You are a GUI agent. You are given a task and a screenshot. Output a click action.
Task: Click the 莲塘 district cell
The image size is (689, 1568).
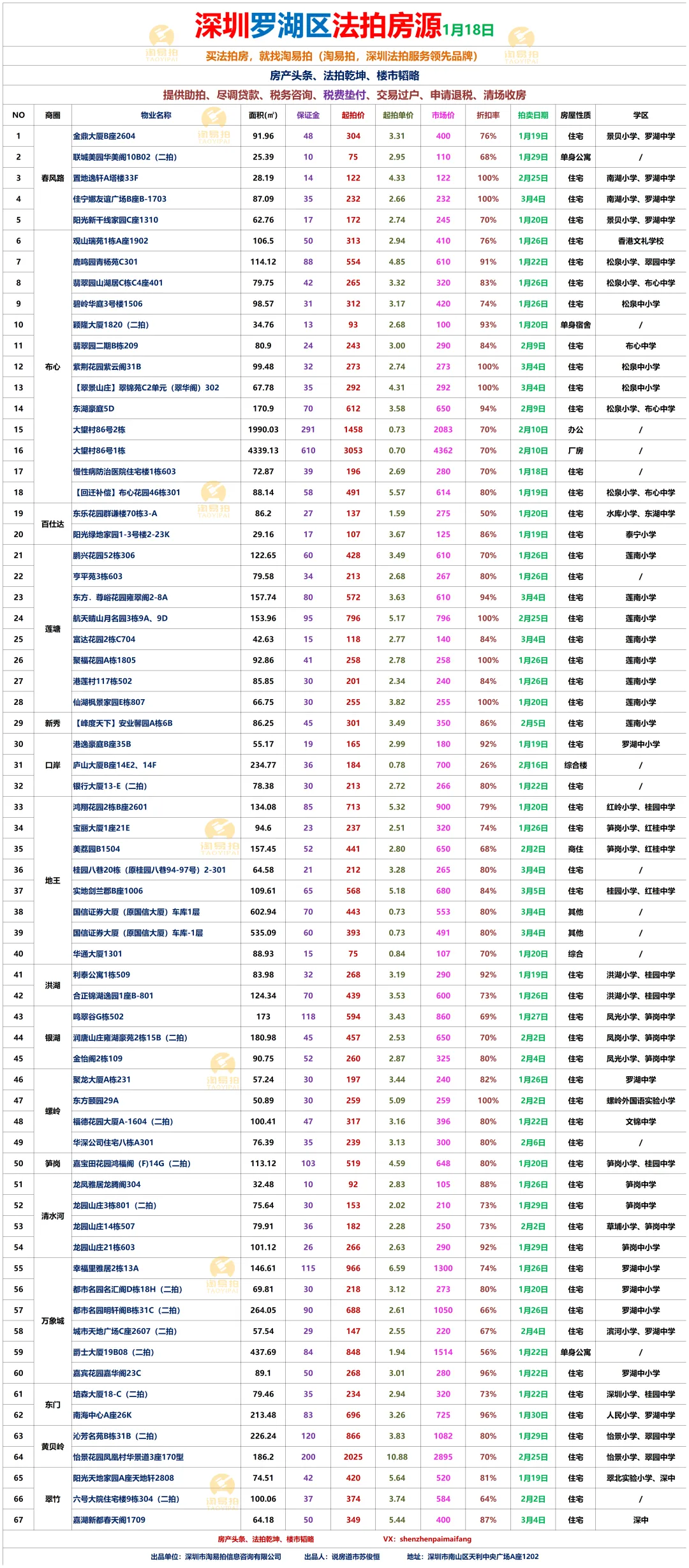pyautogui.click(x=53, y=629)
